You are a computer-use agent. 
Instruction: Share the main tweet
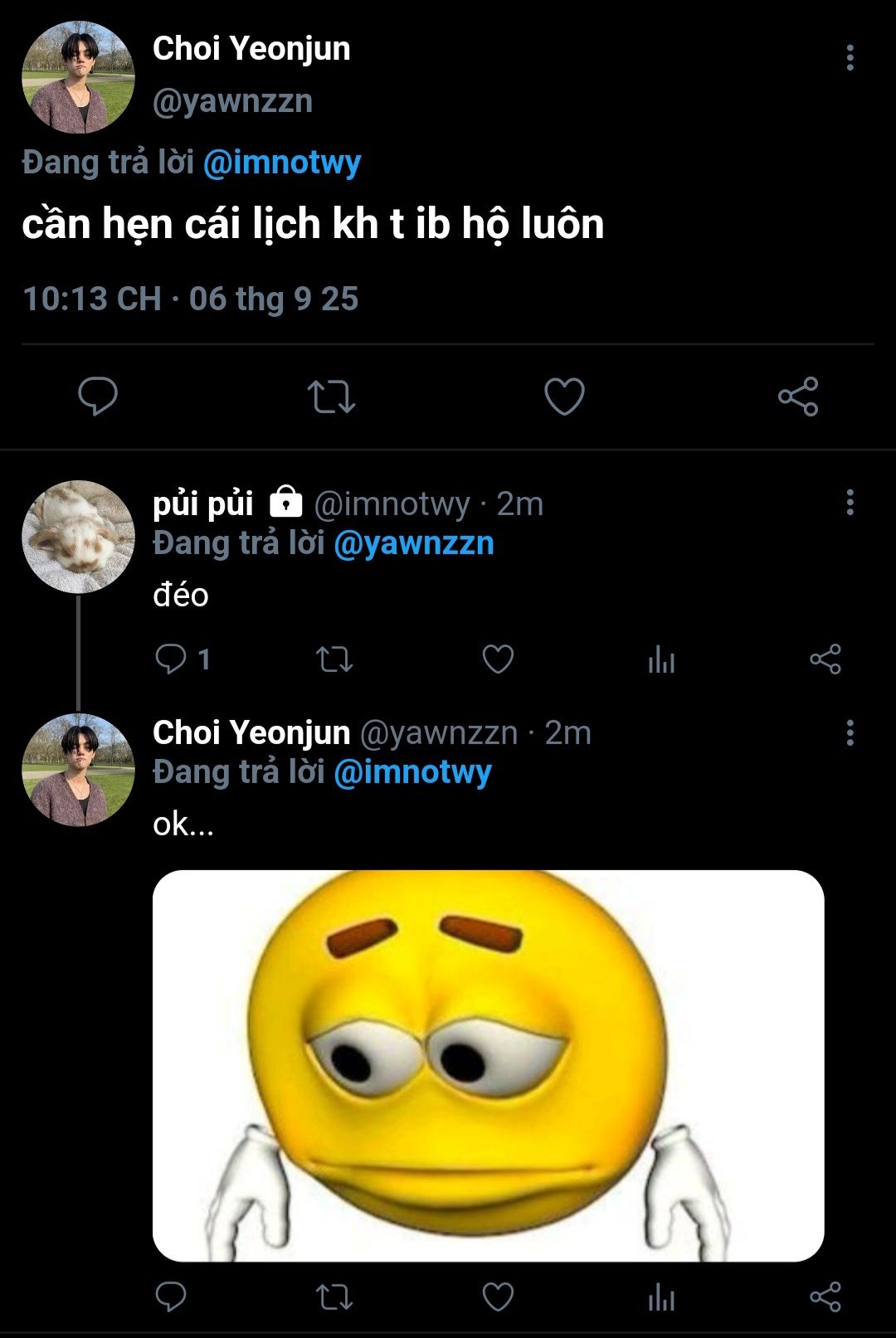[x=798, y=397]
